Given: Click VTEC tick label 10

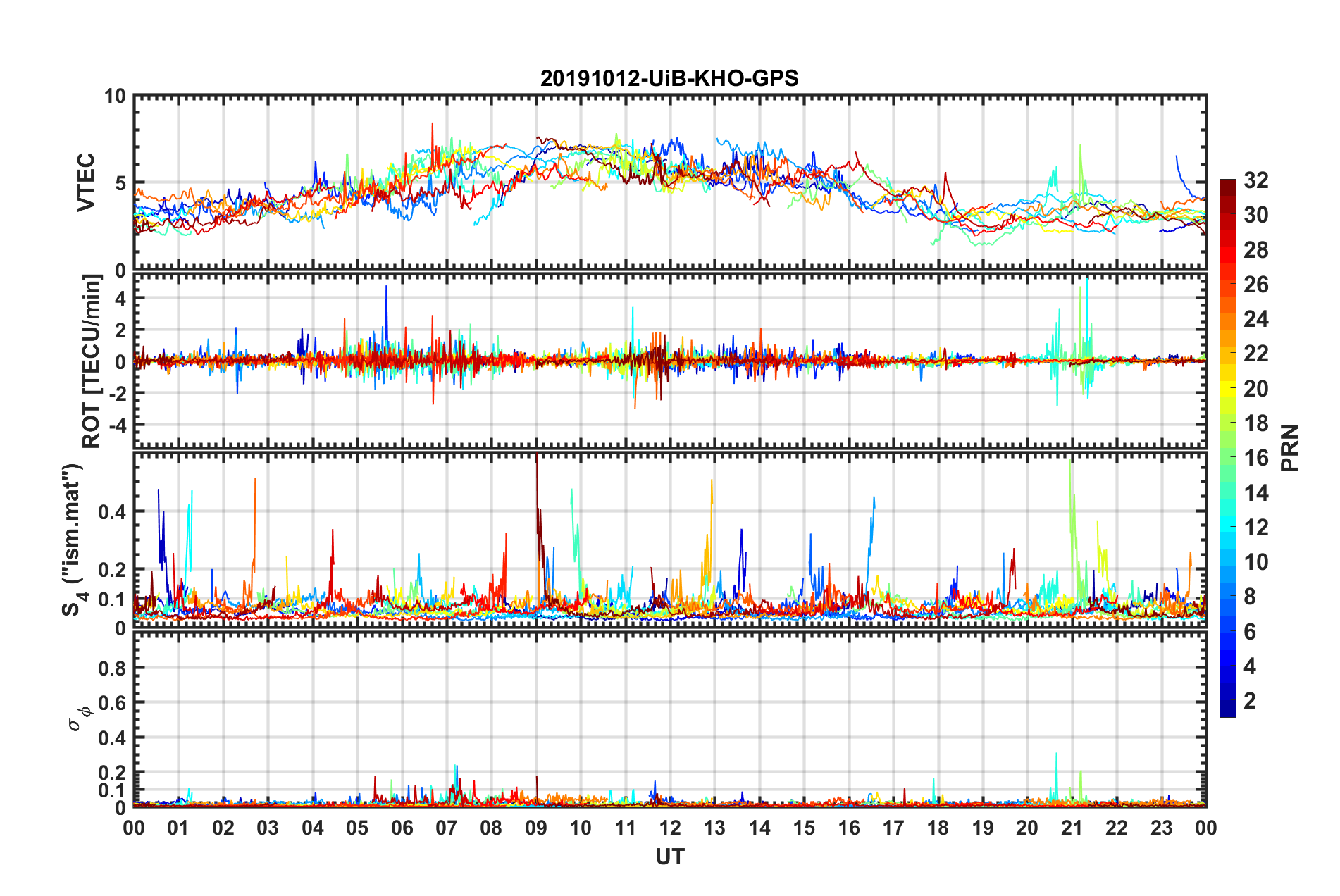Looking at the screenshot, I should pos(115,97).
